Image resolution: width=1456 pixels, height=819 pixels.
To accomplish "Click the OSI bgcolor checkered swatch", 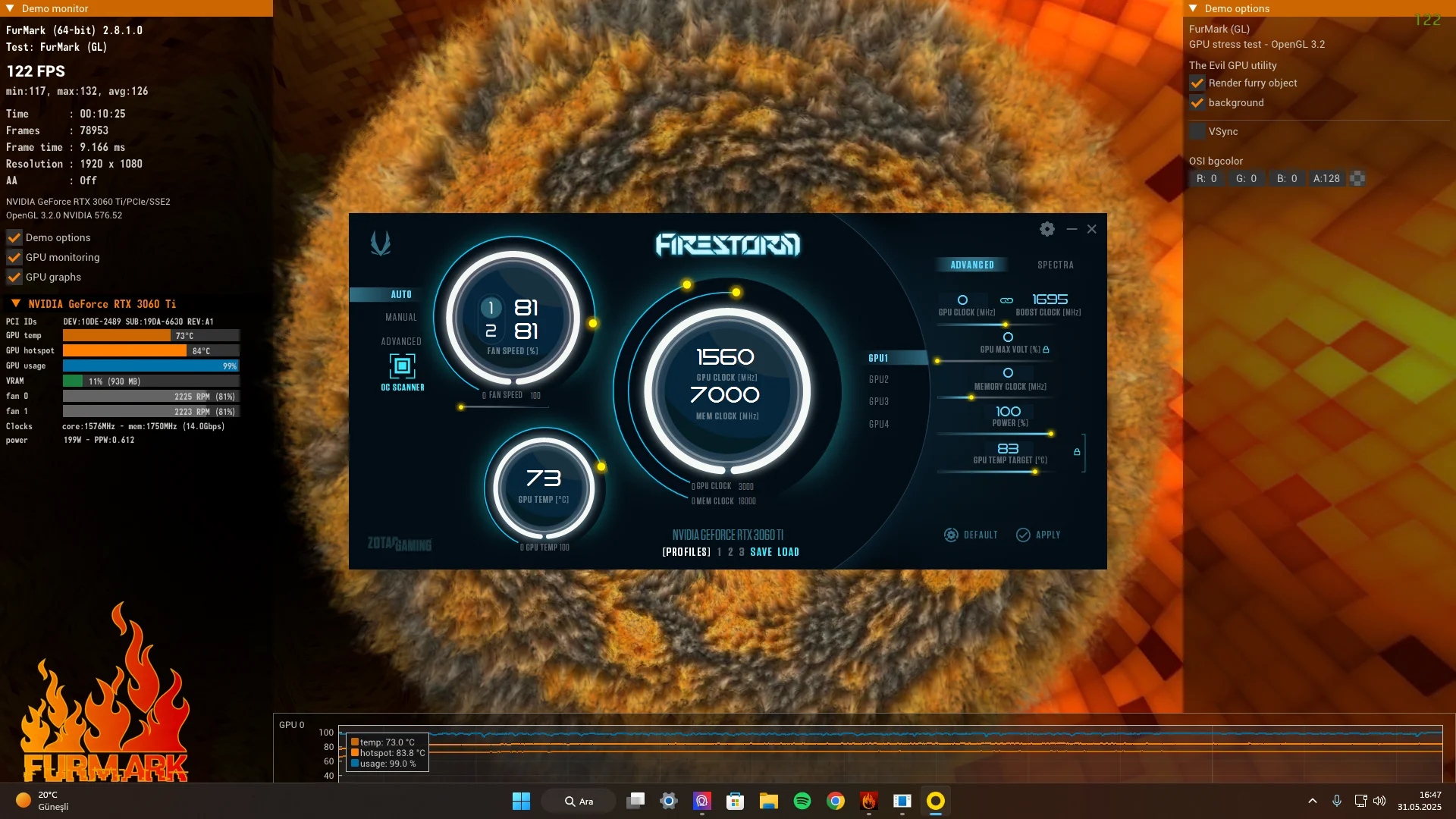I will pos(1357,179).
